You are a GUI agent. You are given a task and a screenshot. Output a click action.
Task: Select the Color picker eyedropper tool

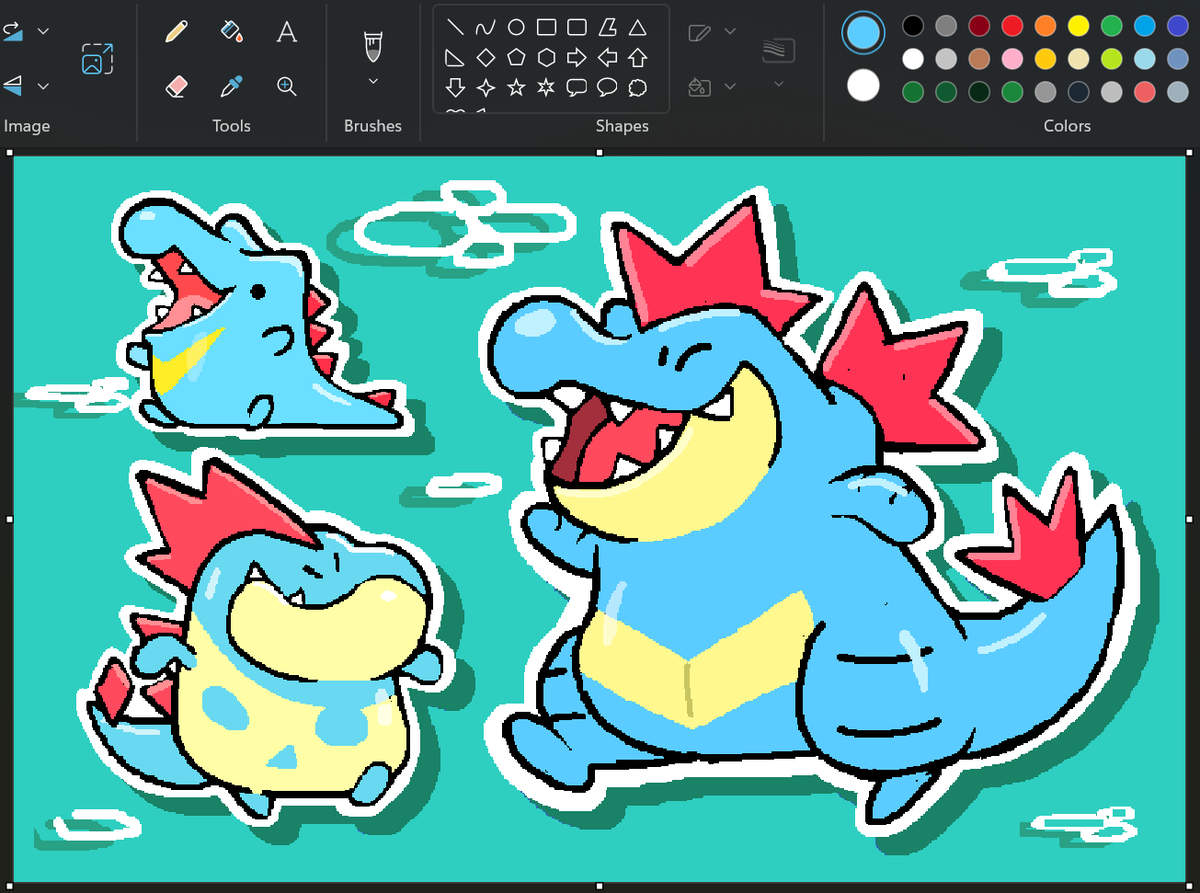(232, 87)
